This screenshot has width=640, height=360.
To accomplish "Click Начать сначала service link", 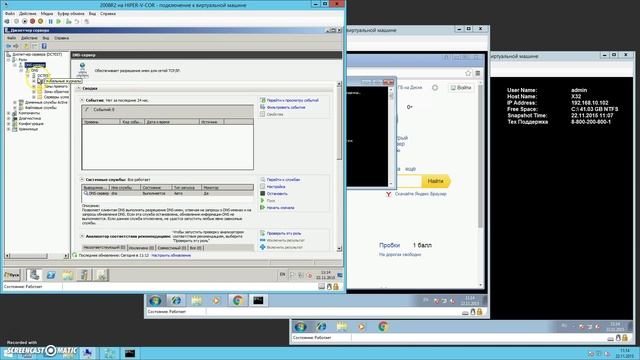I will pos(280,208).
